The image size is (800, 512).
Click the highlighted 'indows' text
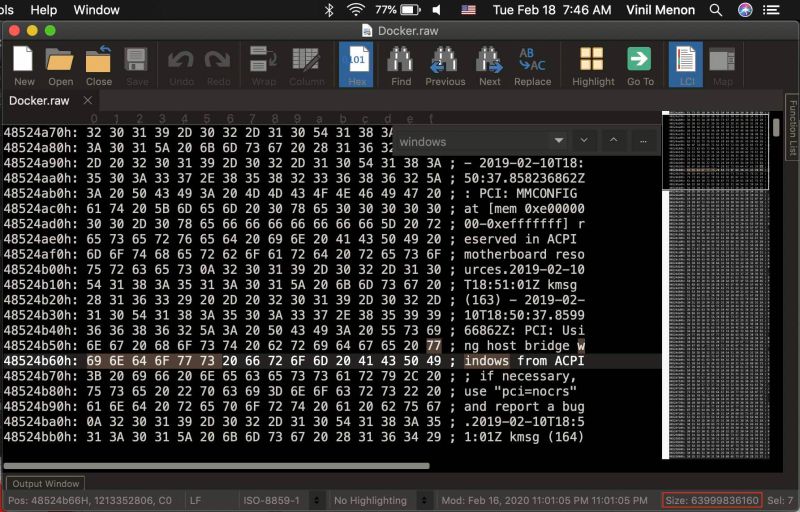[486, 361]
